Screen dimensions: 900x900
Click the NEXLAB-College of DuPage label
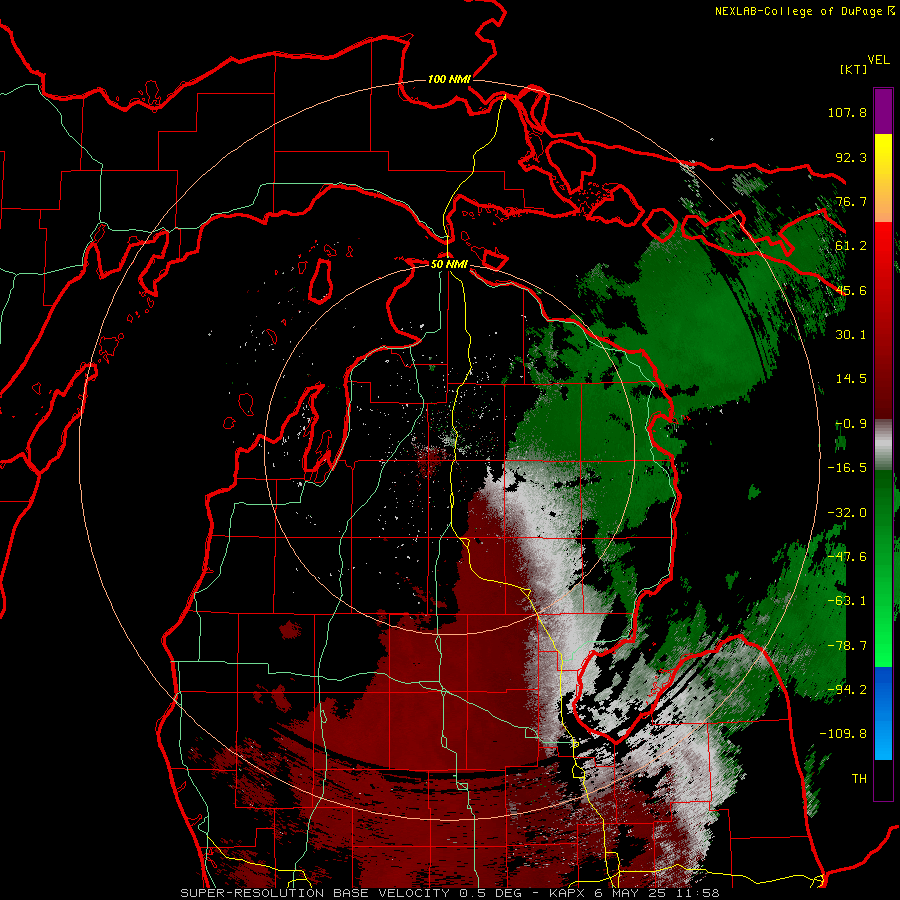point(798,11)
